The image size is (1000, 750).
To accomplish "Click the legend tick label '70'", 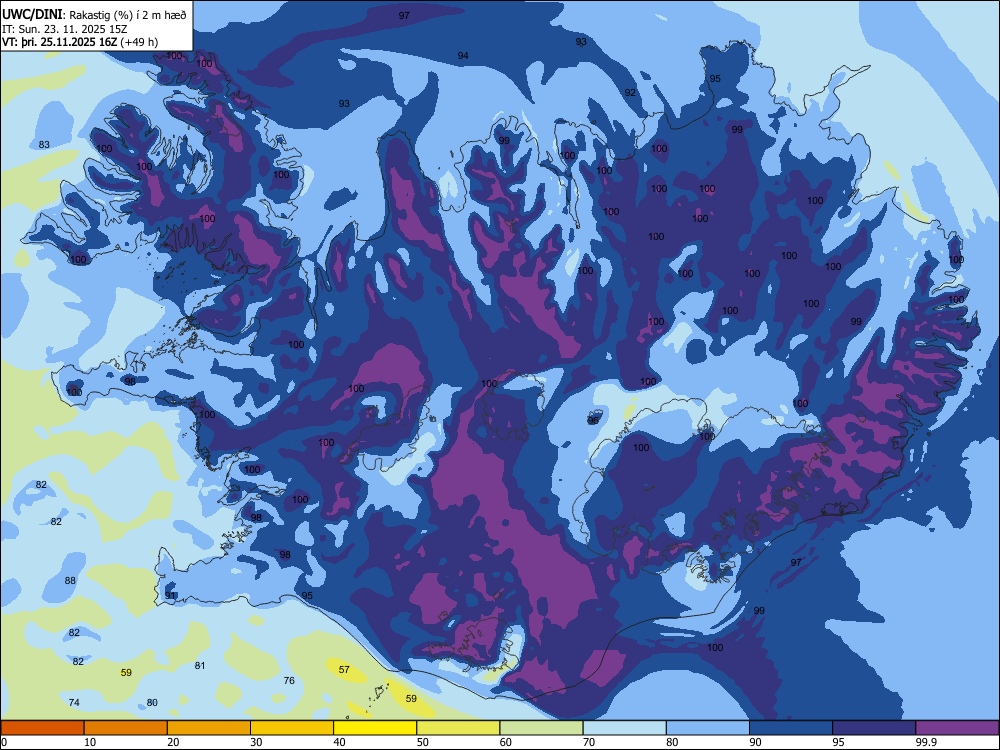I will 589,742.
